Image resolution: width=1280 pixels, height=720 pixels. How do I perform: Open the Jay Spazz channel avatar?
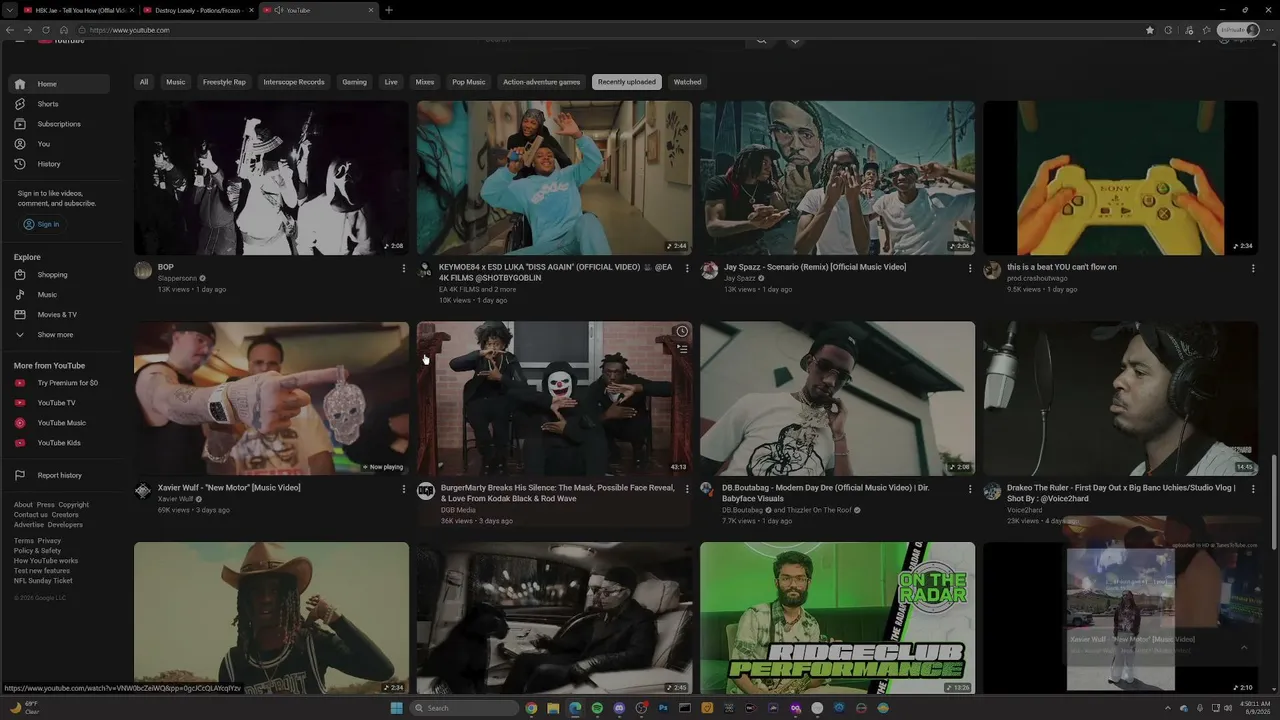click(709, 270)
